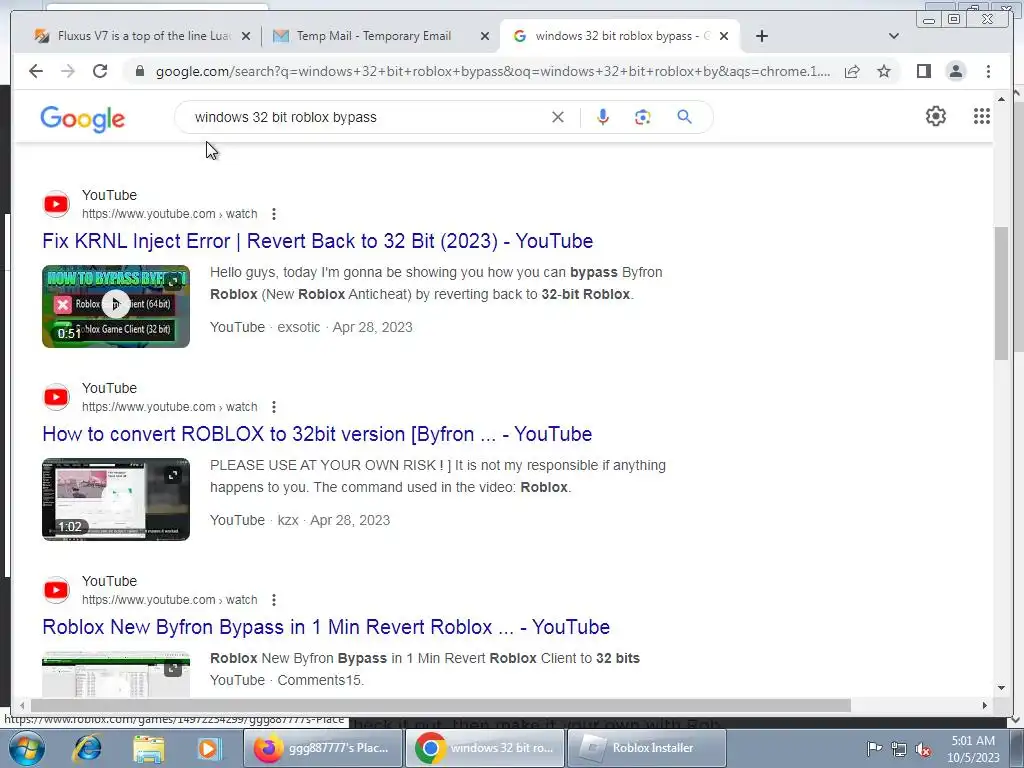1024x768 pixels.
Task: Open Windows Explorer folder on taskbar
Action: 149,748
